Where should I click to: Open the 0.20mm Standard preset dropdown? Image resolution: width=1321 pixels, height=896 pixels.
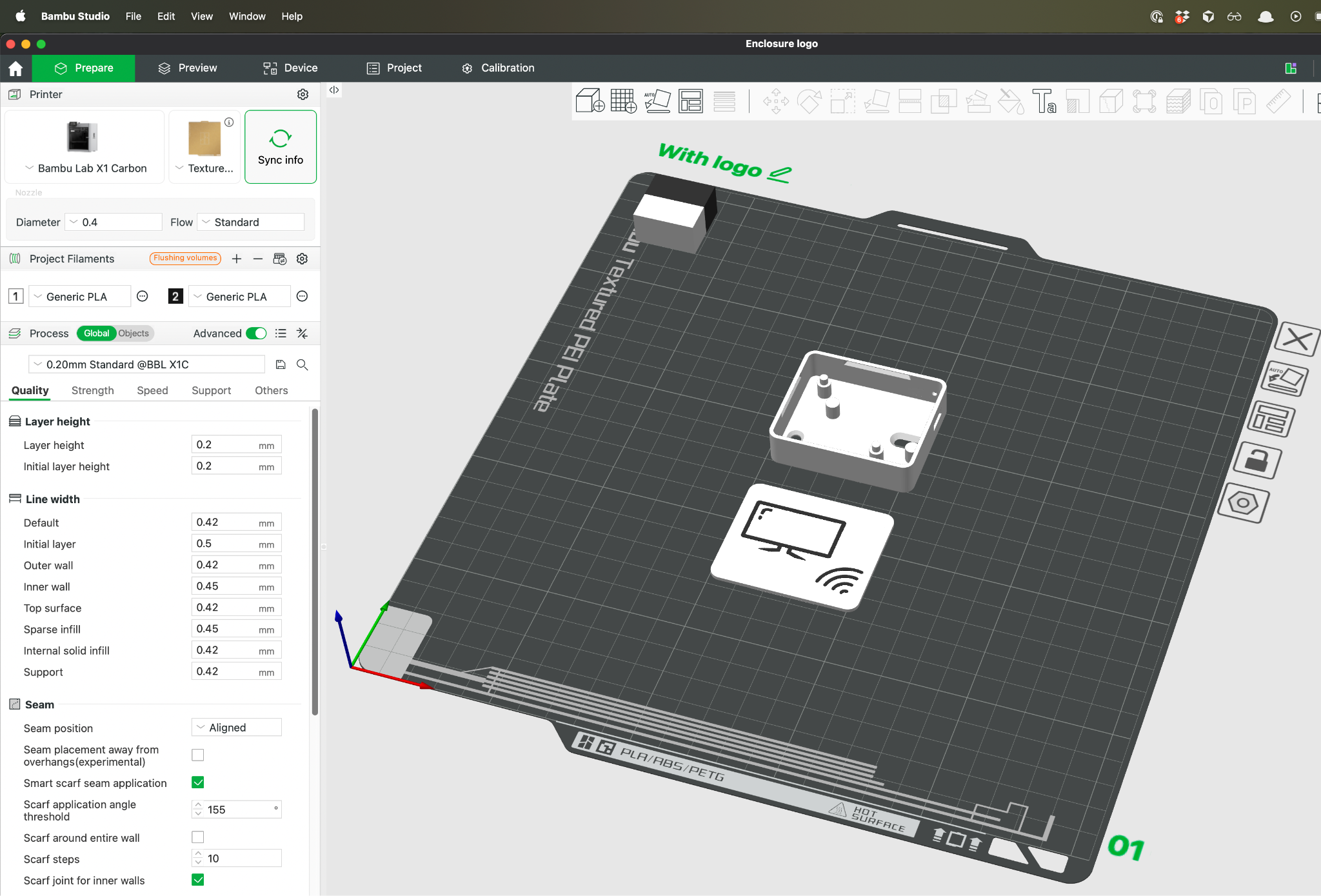[147, 364]
